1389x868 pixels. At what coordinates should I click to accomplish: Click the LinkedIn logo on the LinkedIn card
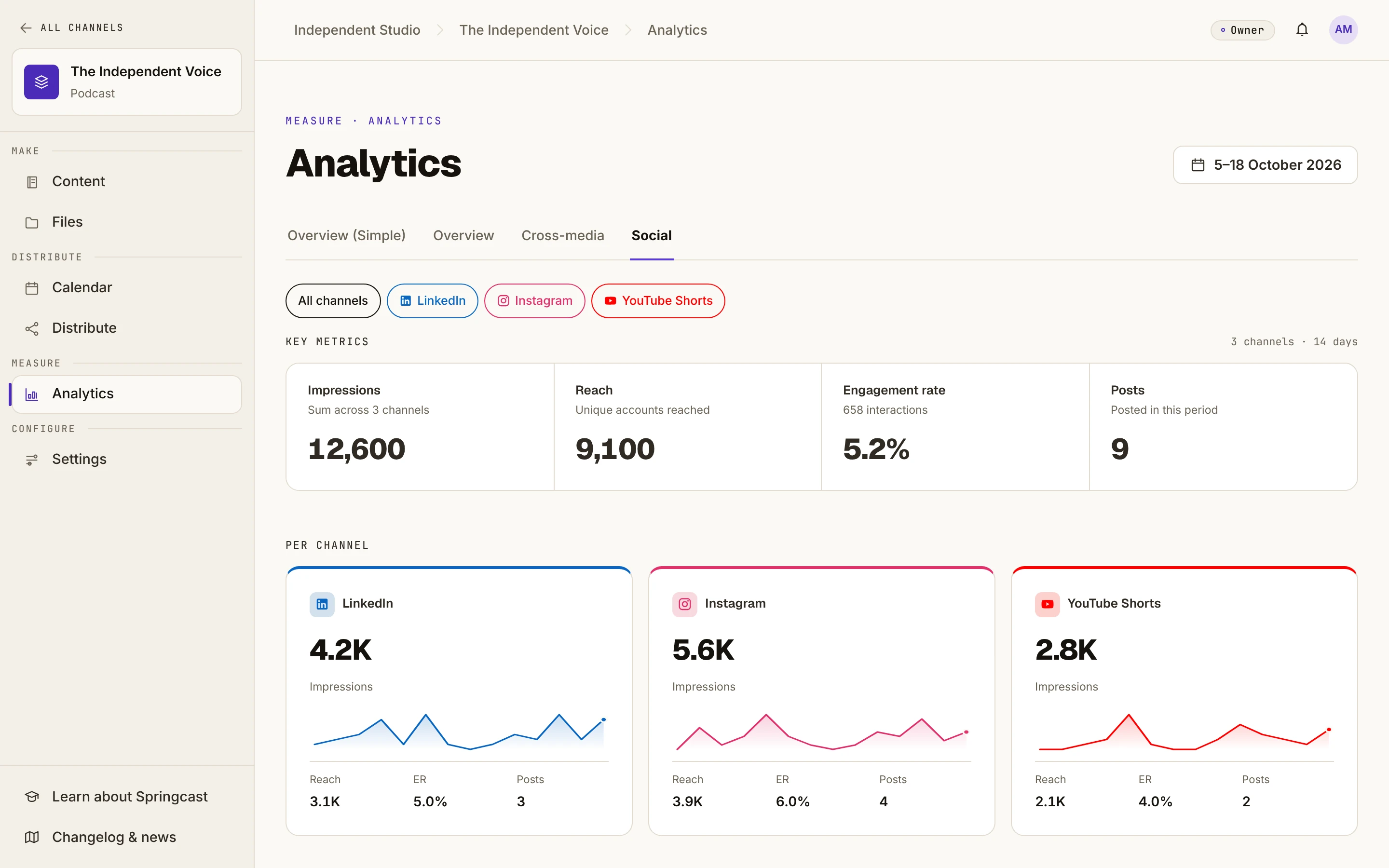(x=322, y=604)
